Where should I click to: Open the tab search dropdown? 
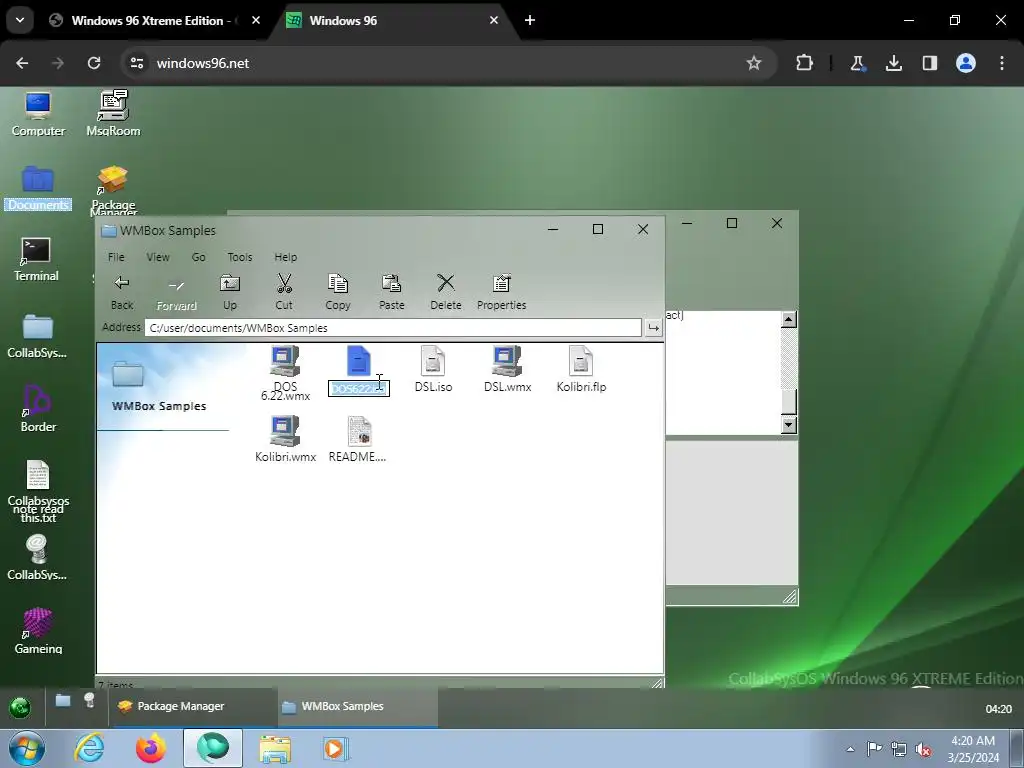point(20,20)
